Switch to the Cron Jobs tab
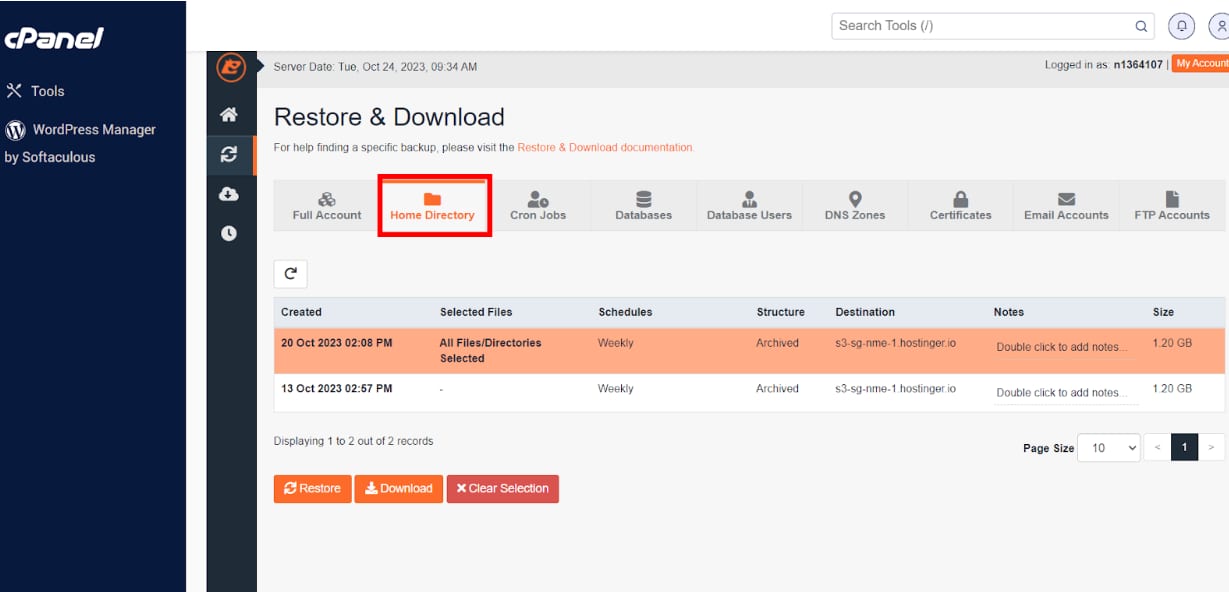Viewport: 1229px width, 592px height. pos(538,206)
